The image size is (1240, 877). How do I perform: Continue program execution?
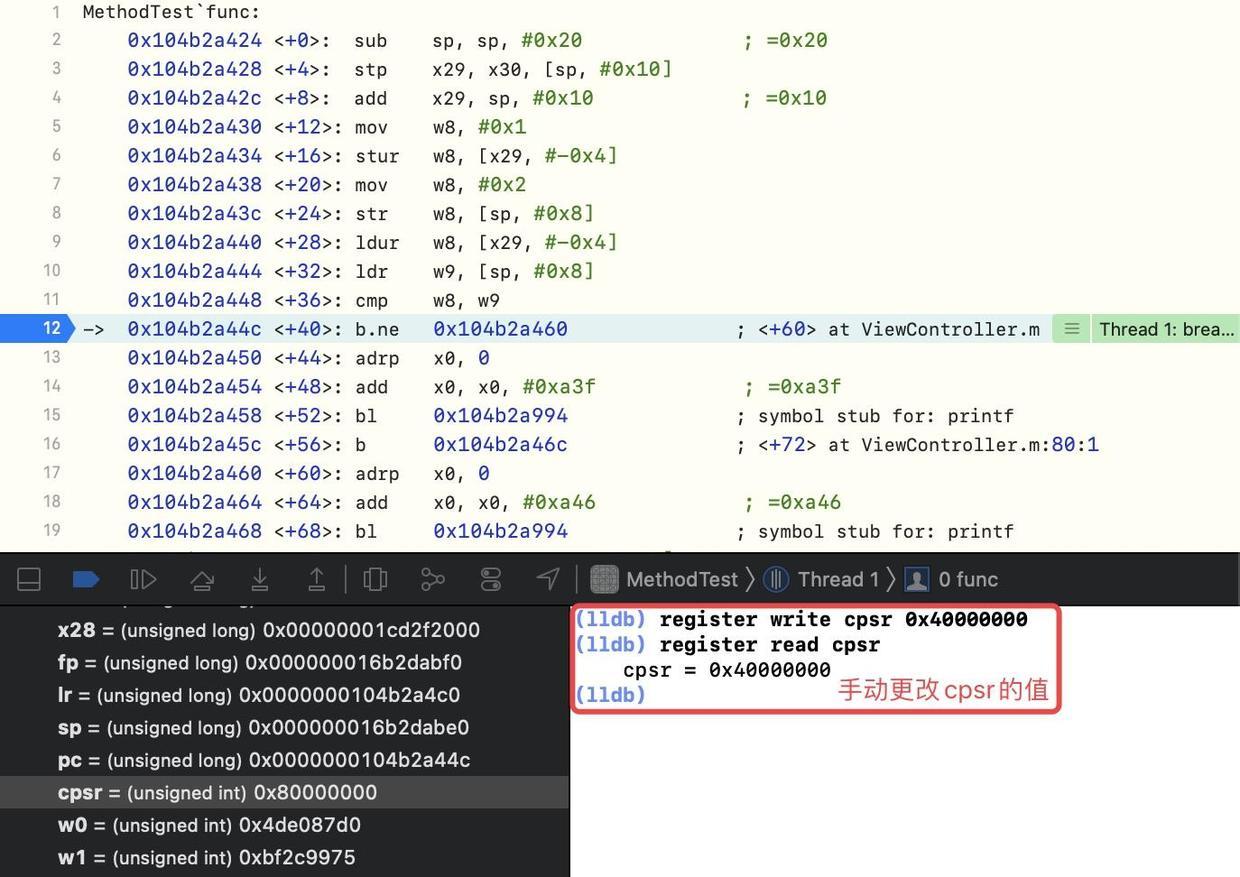point(143,579)
